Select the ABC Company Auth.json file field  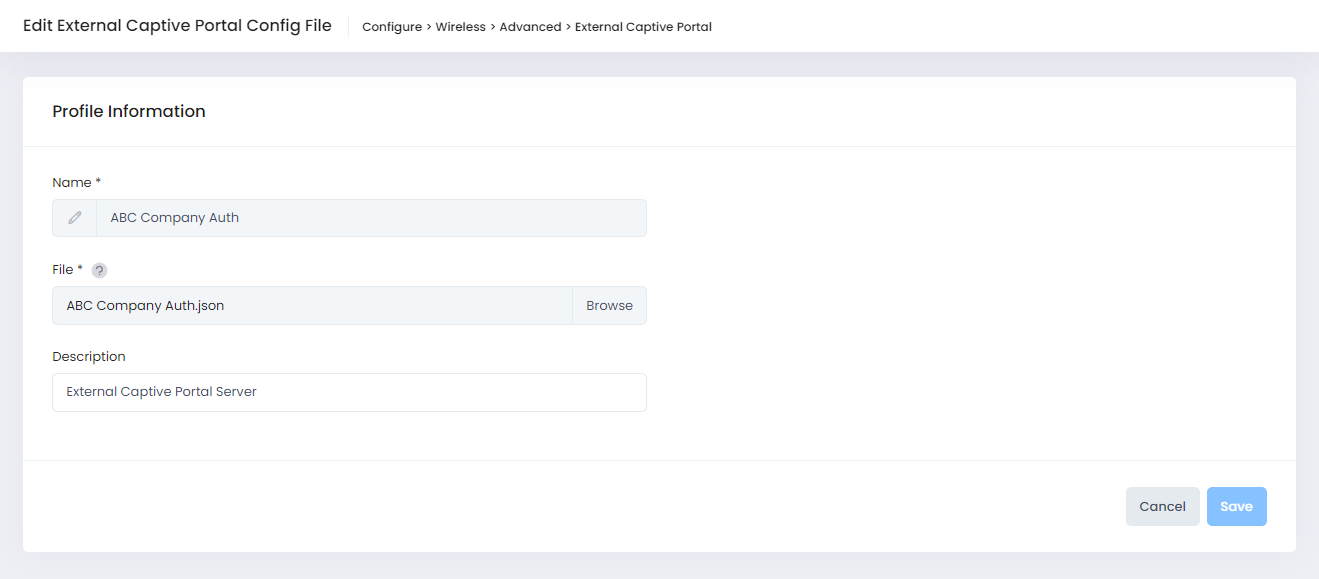click(x=312, y=306)
